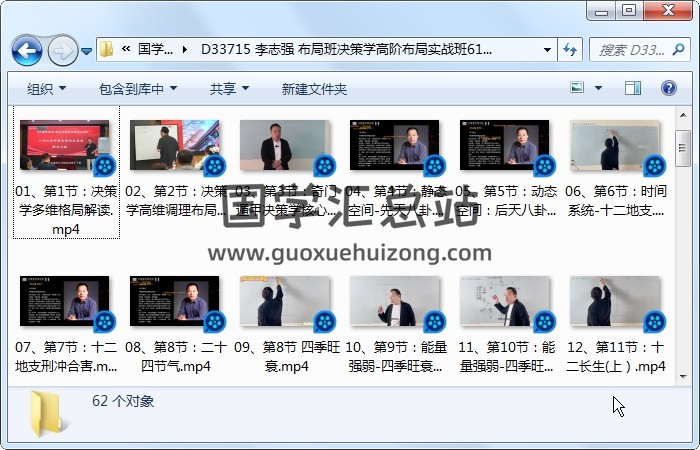Select video 01、第1节：决策学多维格局解读 thumbnail
700x450 pixels.
tap(64, 145)
